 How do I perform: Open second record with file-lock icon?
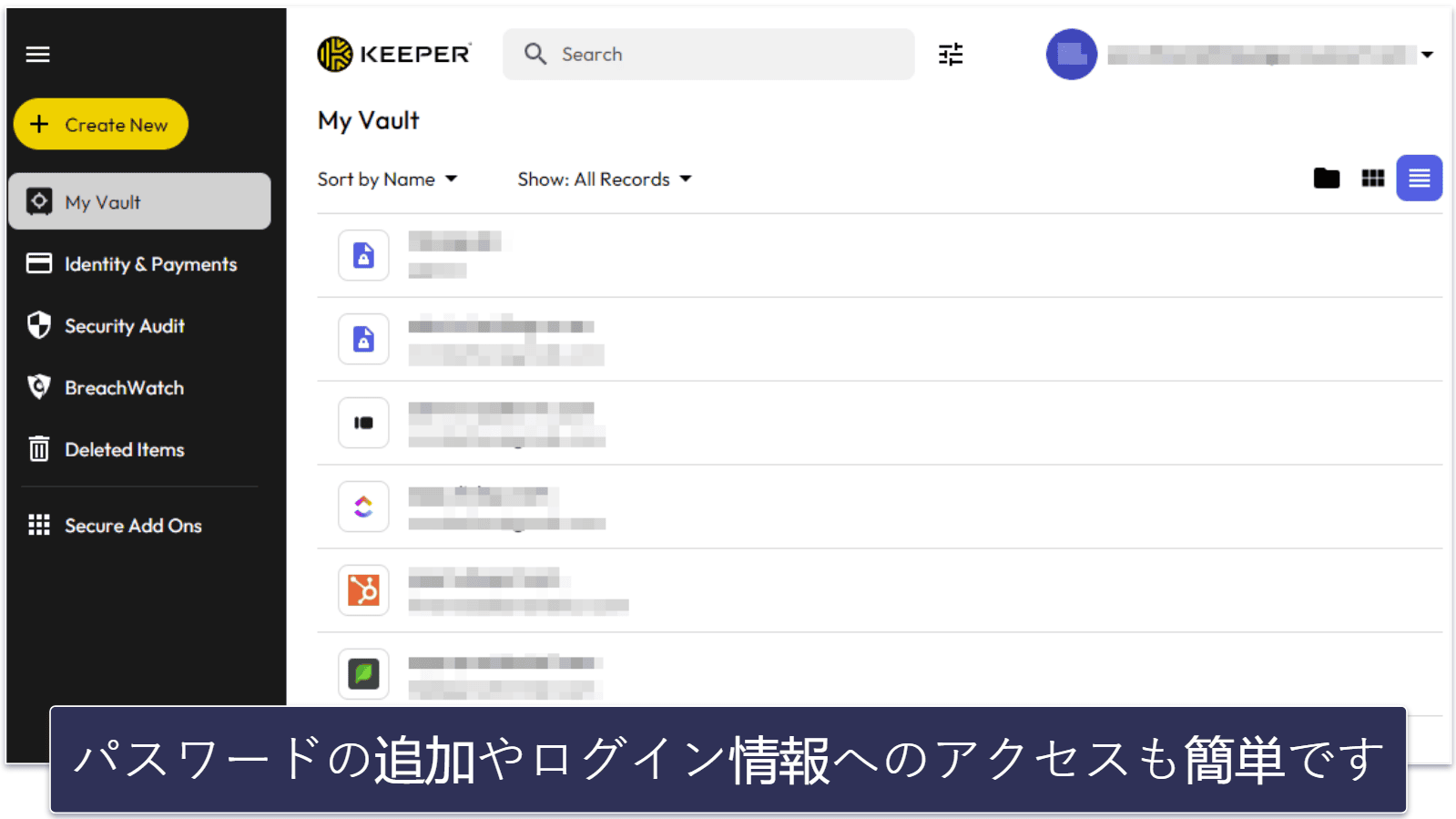(880, 339)
